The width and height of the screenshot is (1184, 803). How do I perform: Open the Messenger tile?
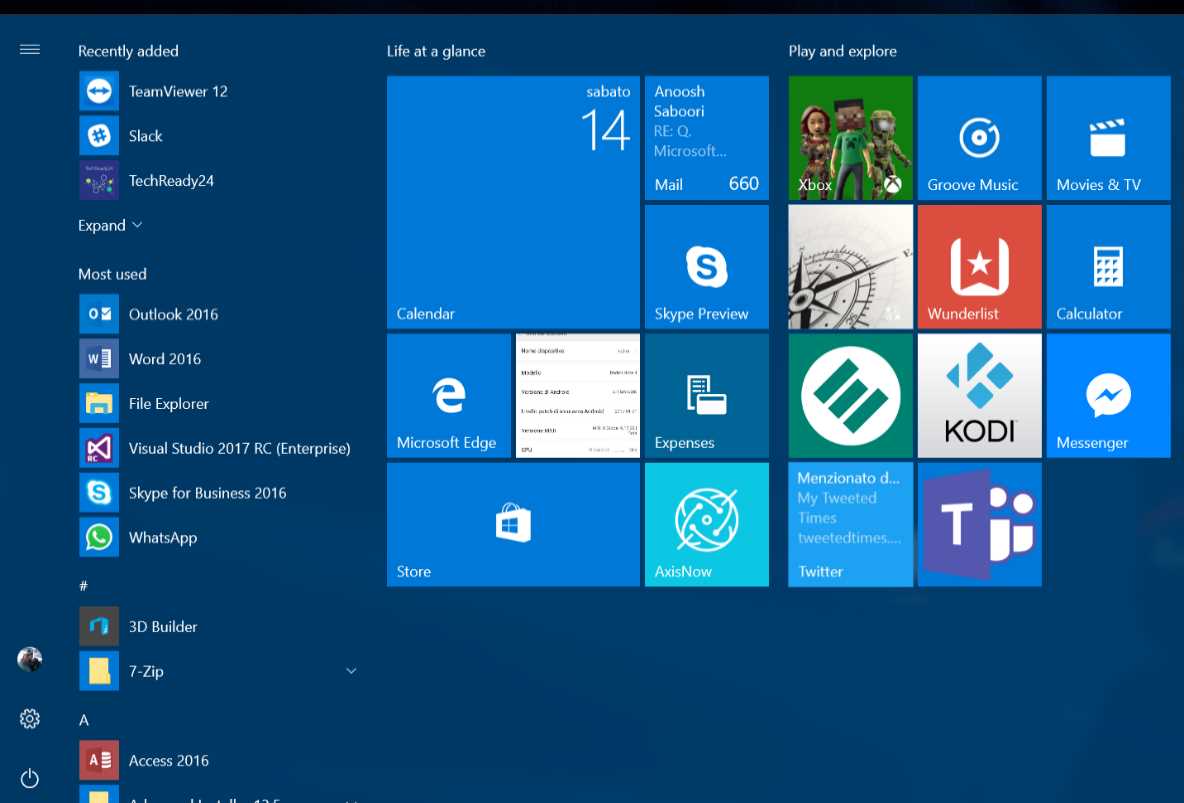1107,395
